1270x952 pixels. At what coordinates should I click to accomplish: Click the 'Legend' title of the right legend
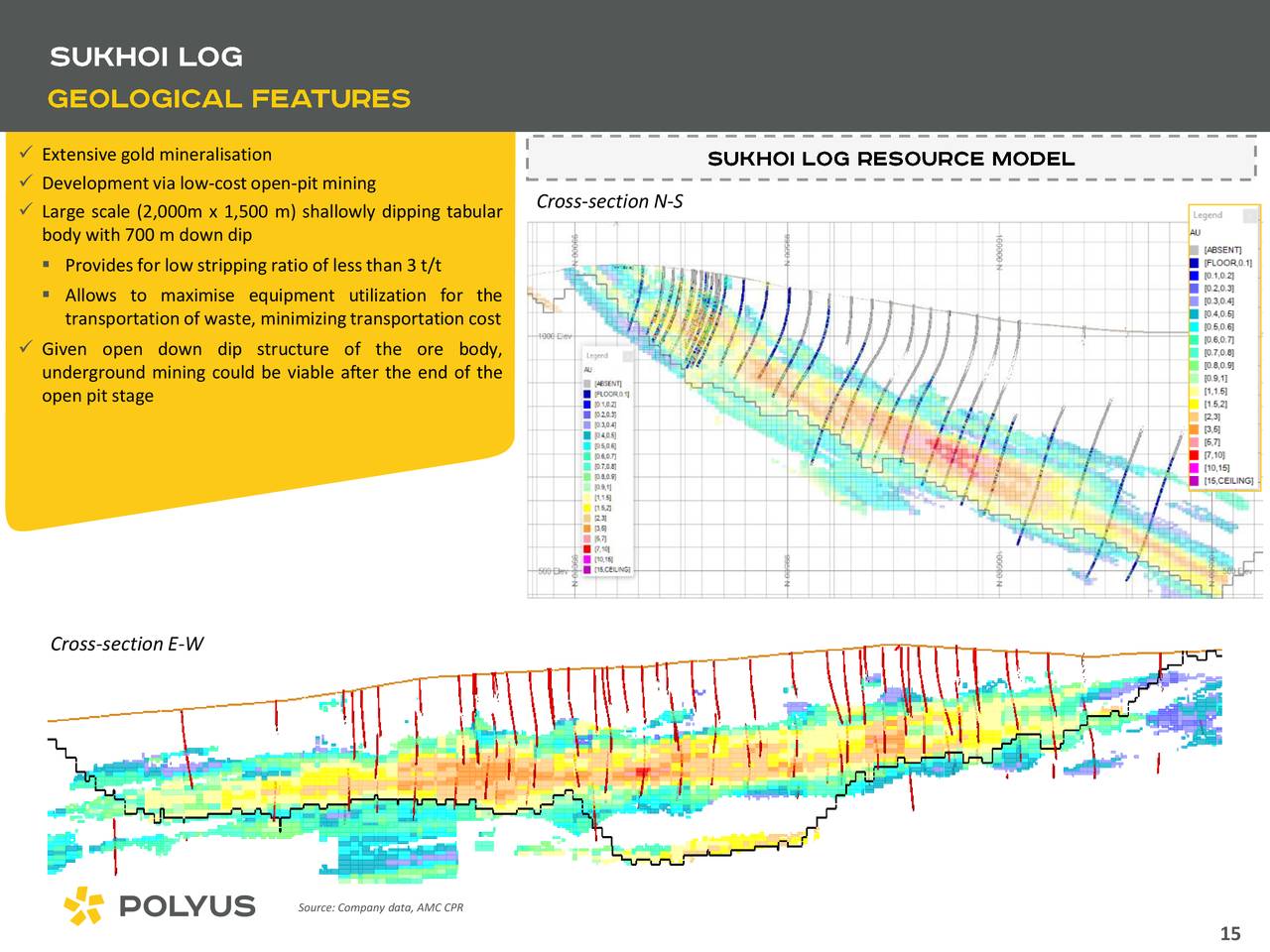[x=1207, y=215]
